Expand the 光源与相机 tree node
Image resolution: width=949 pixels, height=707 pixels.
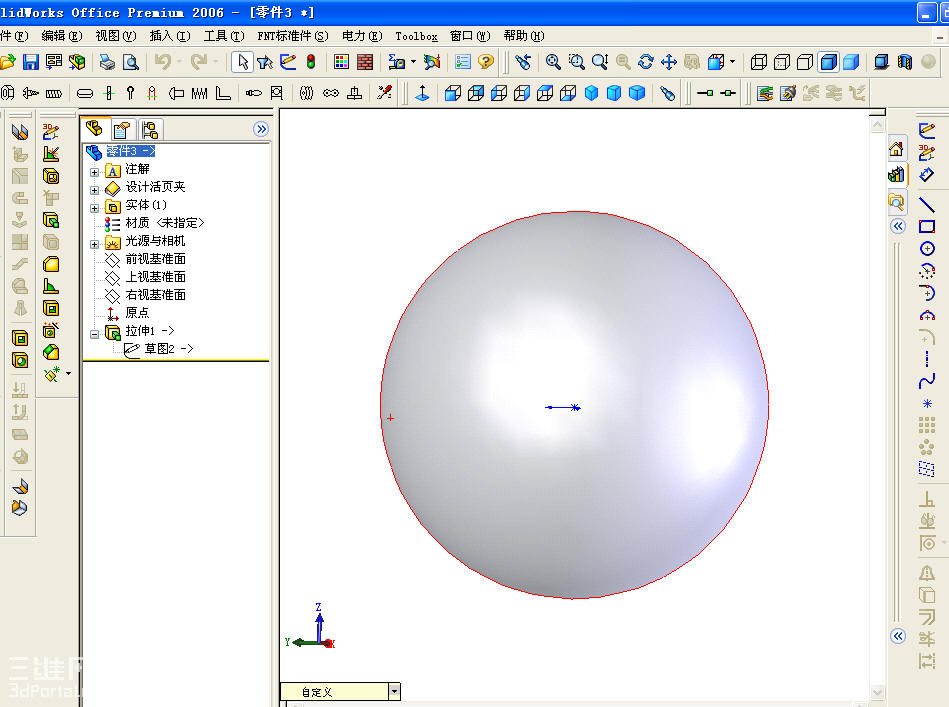(94, 245)
